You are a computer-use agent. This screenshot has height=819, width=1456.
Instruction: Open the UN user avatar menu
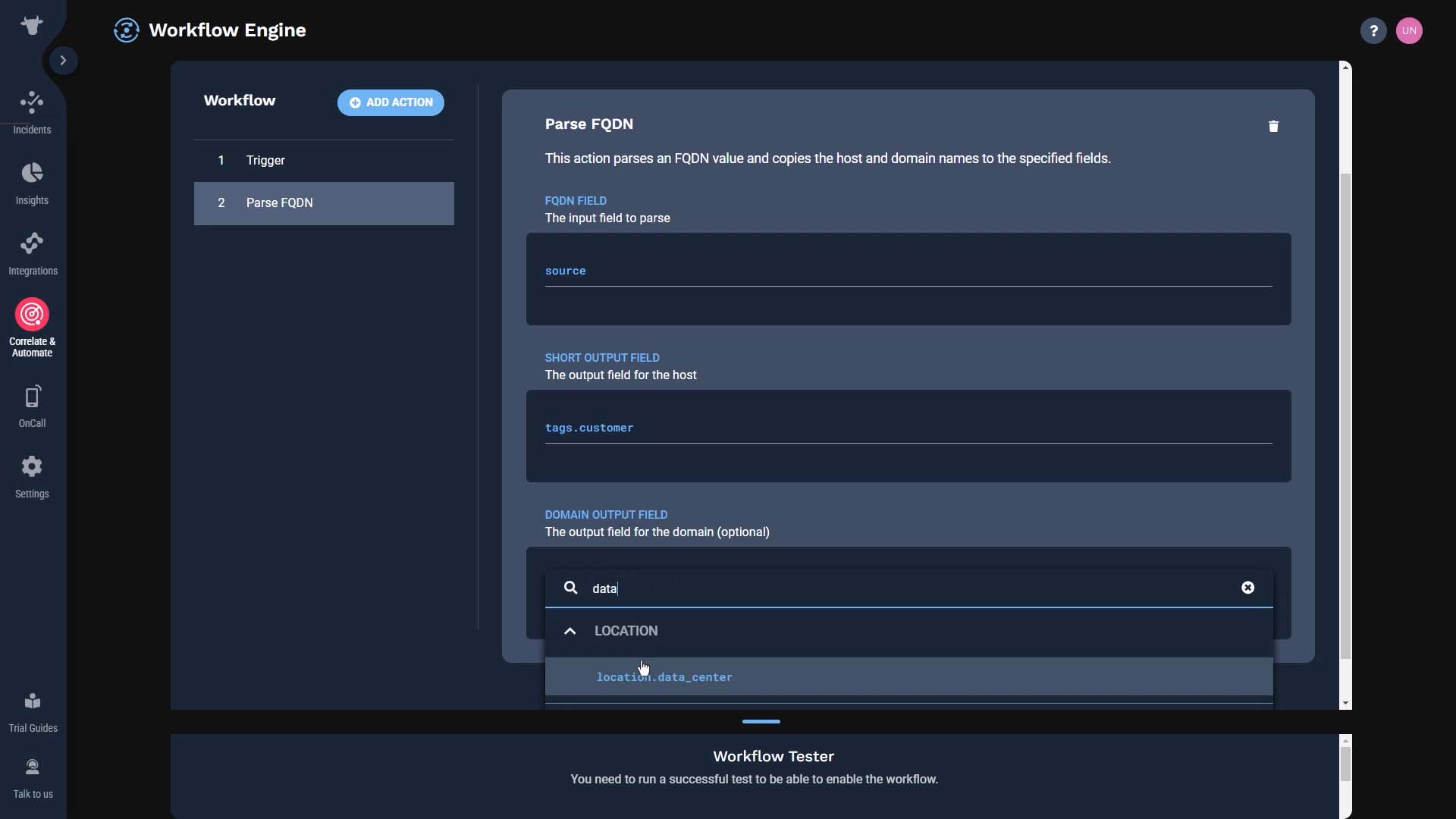click(x=1409, y=30)
